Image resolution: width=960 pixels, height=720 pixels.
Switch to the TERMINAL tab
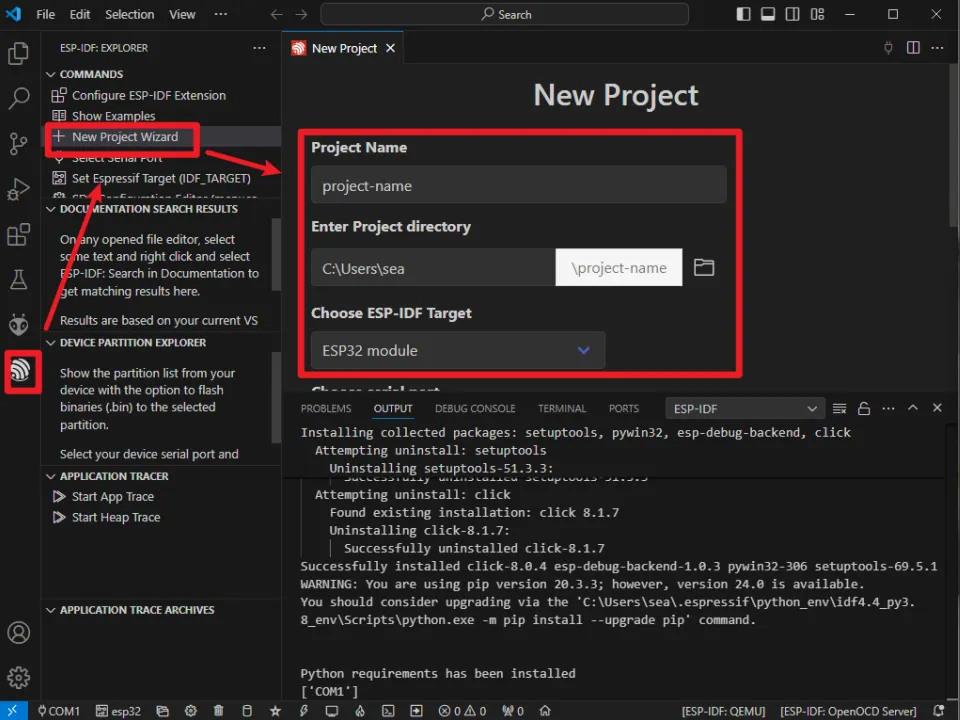[562, 408]
